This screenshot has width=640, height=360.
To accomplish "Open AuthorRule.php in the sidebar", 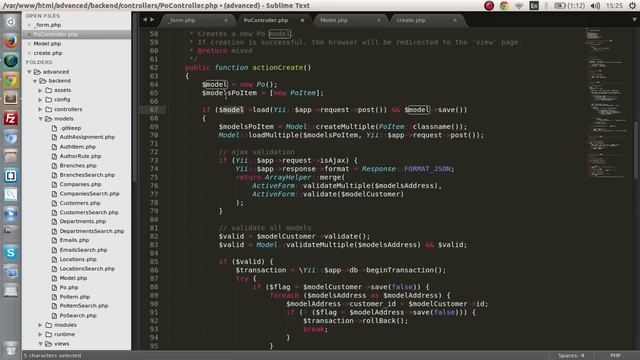I will pyautogui.click(x=80, y=156).
